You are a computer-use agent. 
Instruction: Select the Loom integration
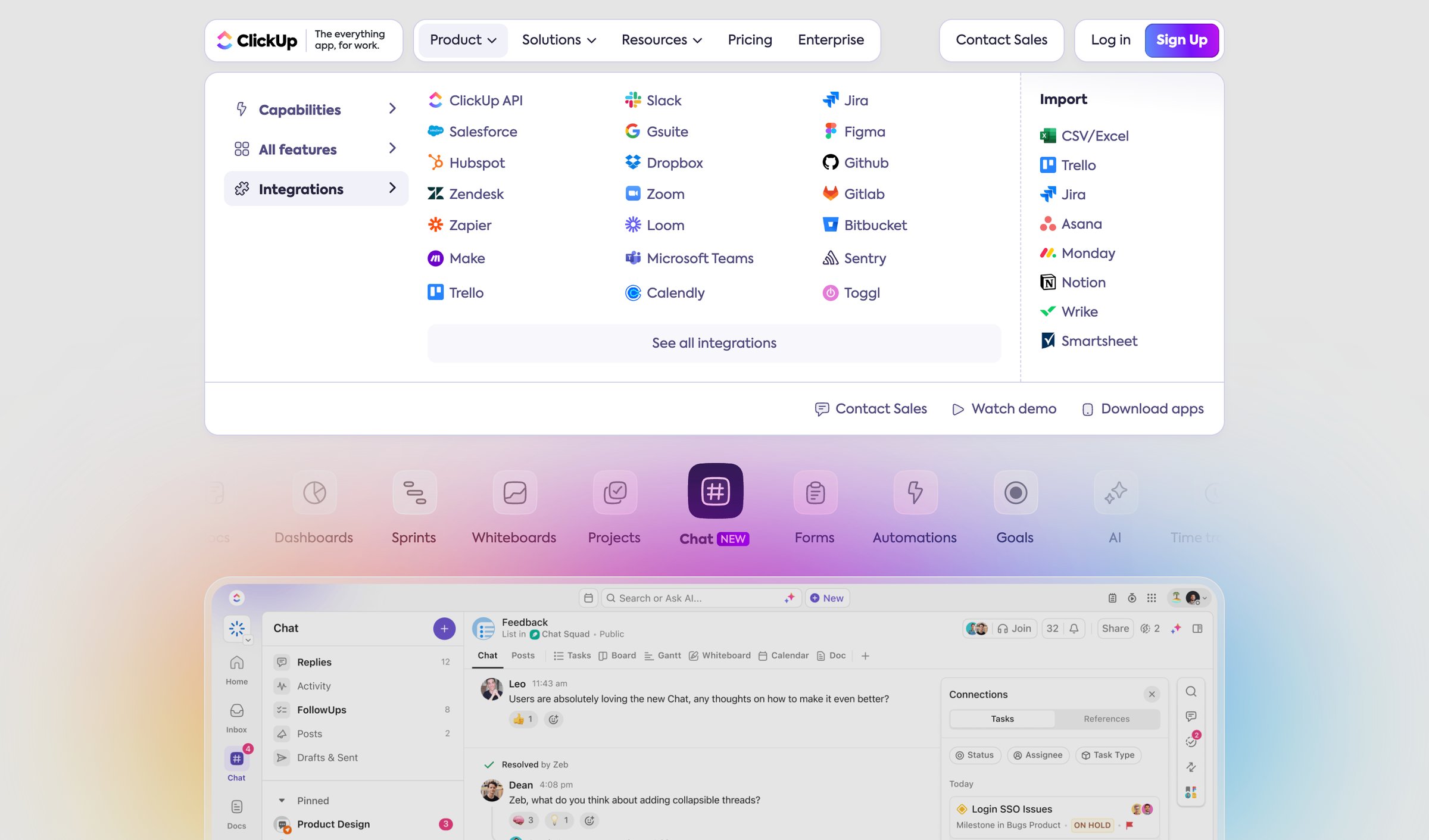pos(655,225)
